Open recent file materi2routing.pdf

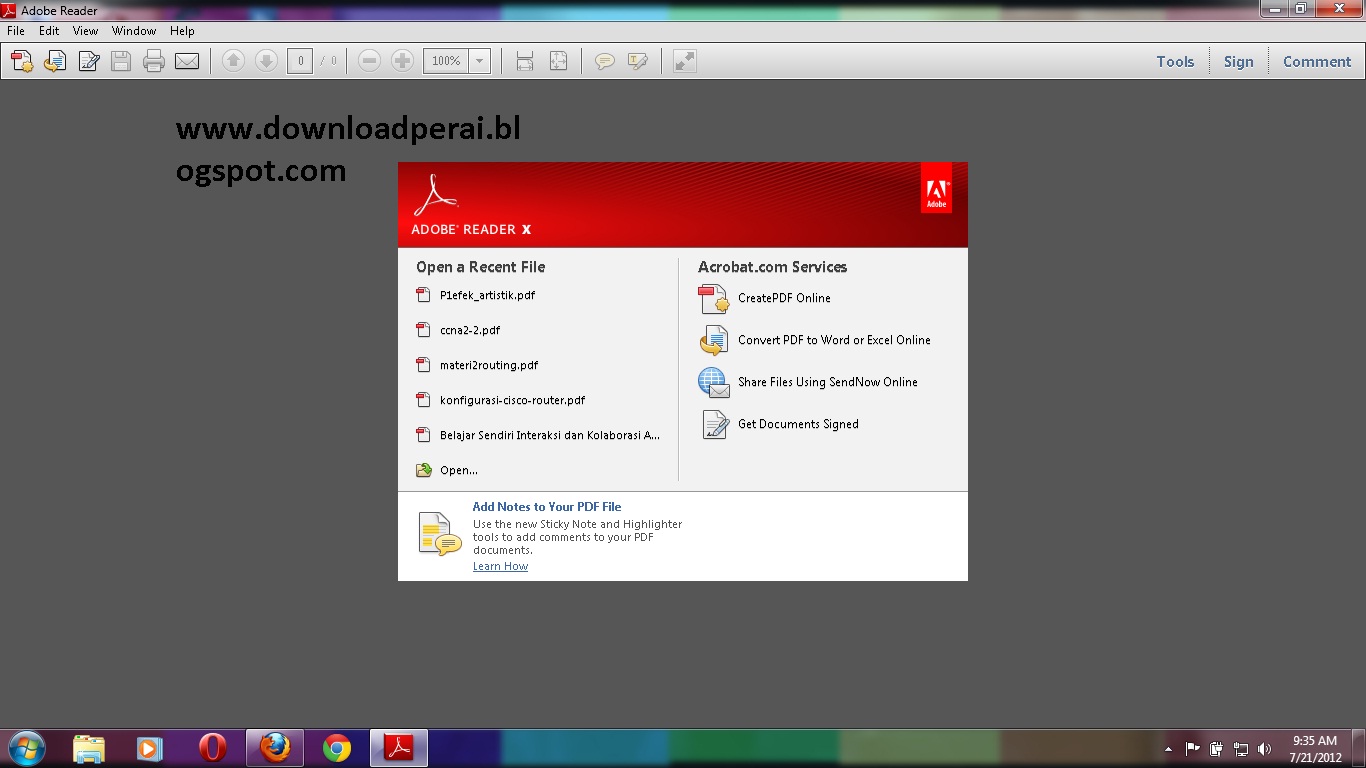pyautogui.click(x=489, y=365)
